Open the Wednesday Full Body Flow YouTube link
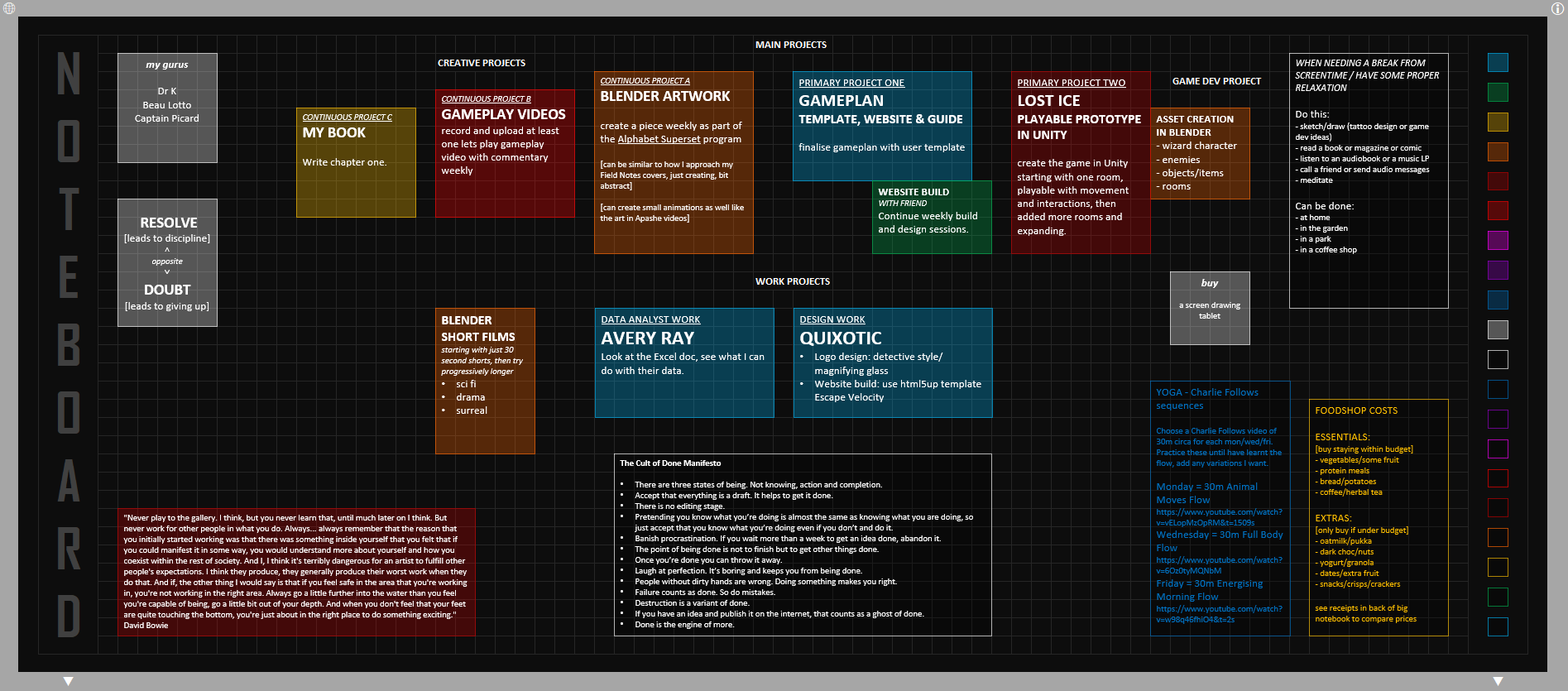Image resolution: width=1568 pixels, height=691 pixels. 1218,565
